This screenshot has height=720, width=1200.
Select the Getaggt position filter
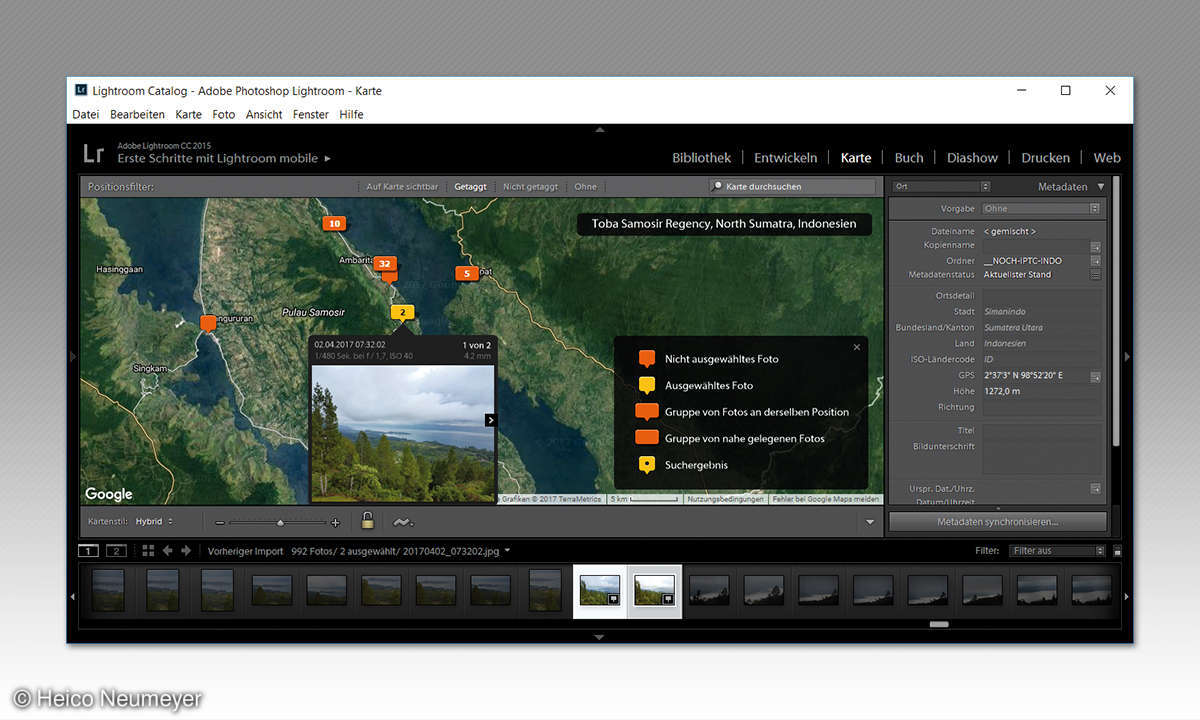[x=470, y=187]
